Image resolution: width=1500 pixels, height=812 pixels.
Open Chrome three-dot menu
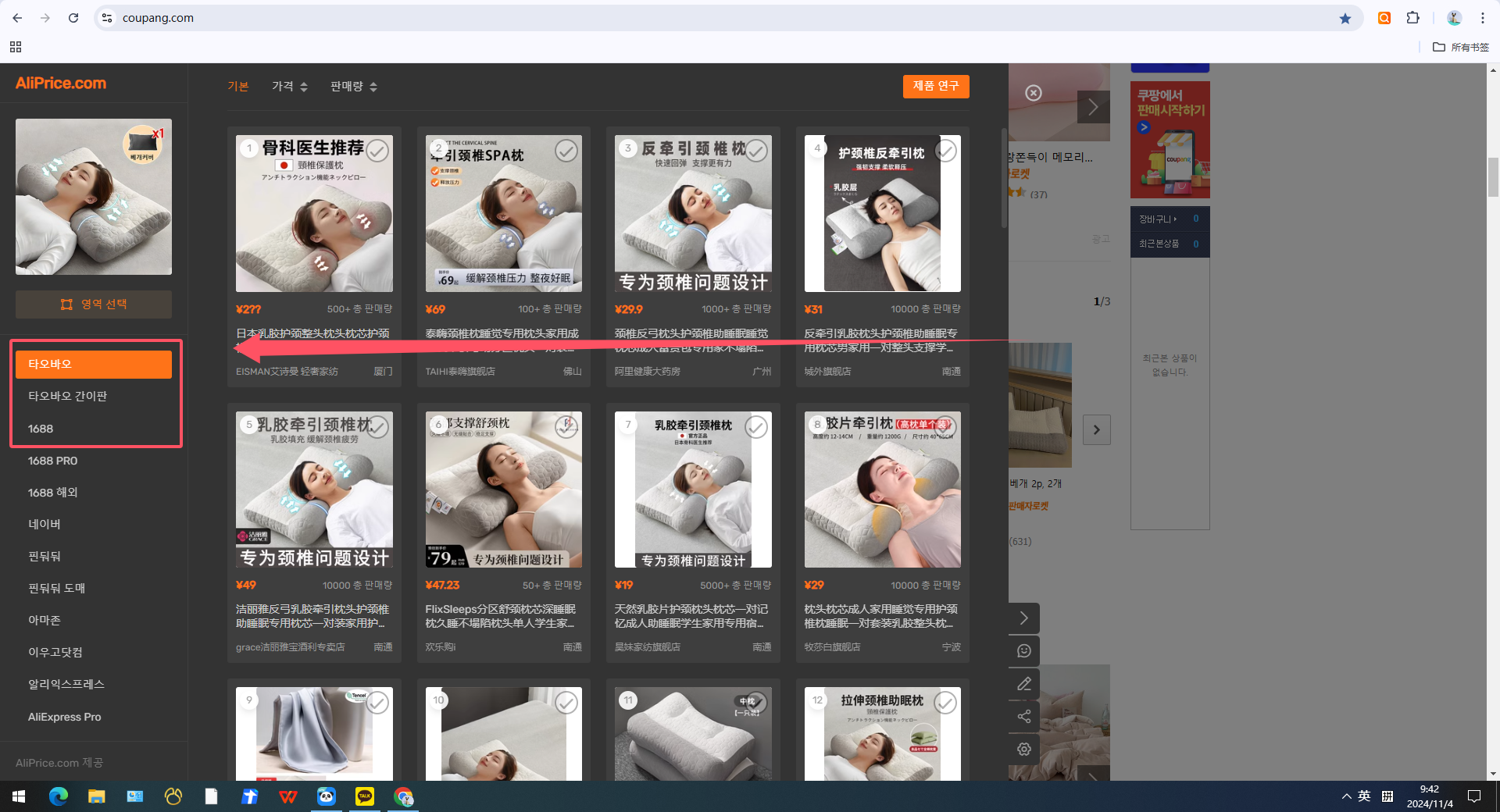pyautogui.click(x=1482, y=18)
